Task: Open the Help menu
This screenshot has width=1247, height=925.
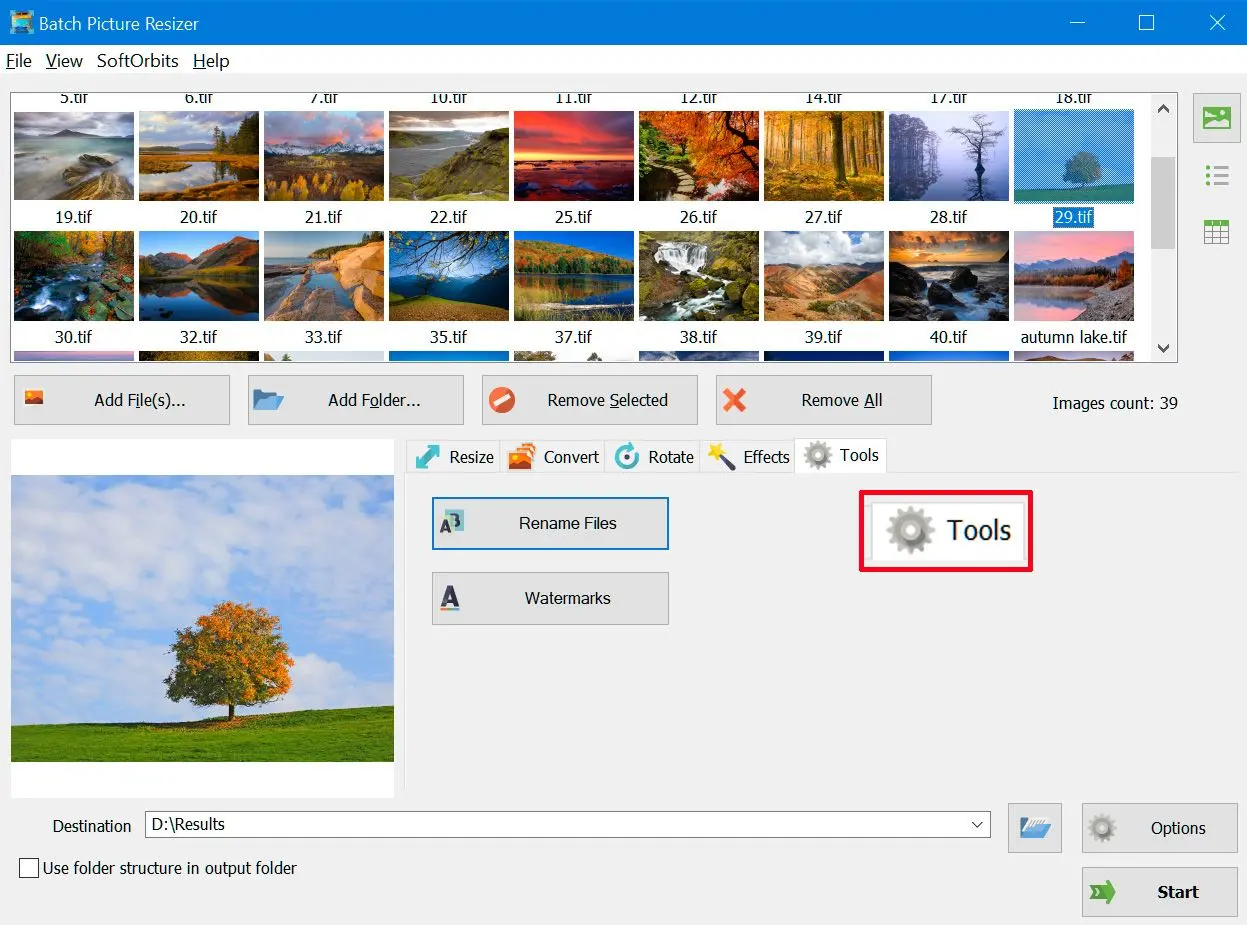Action: [x=211, y=61]
